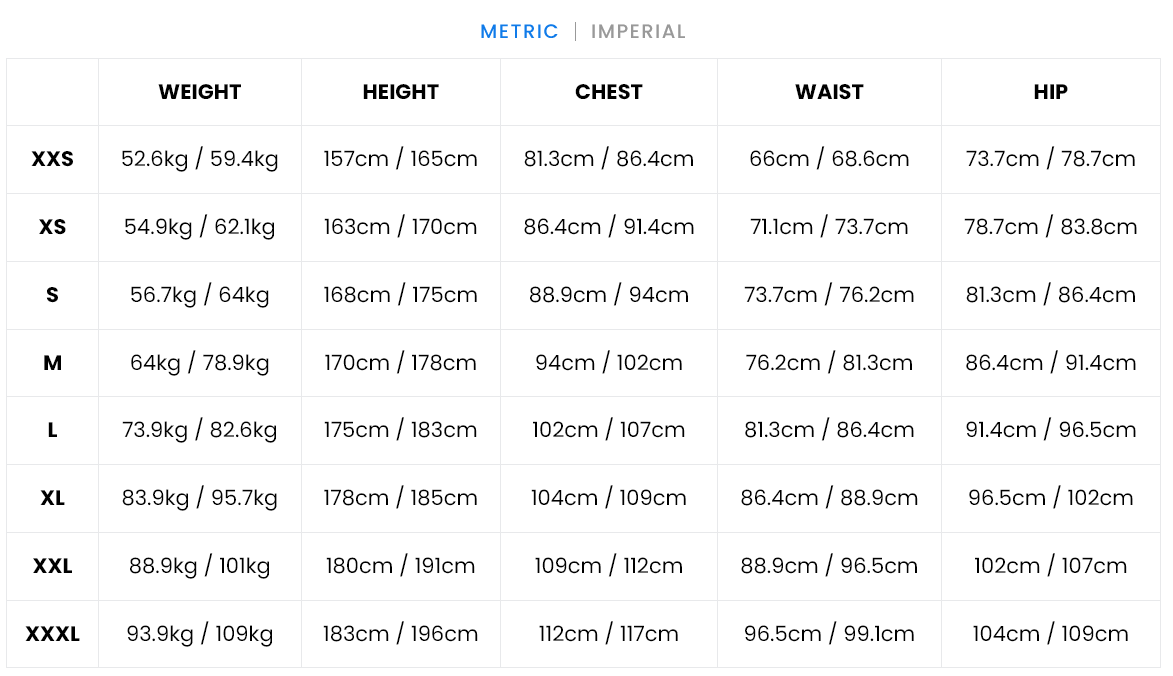Click the L chest cell 102cm / 107cm
This screenshot has width=1173, height=676.
coord(608,430)
